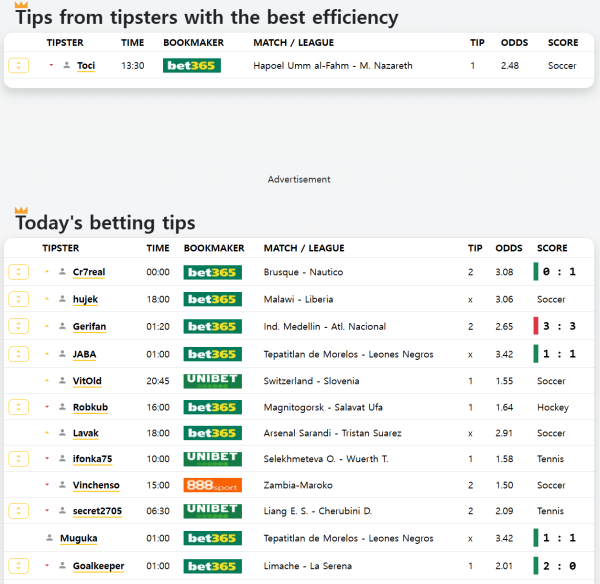Toggle the expand button on Gerifan's row
Screen dimensions: 600x584
pos(19,327)
